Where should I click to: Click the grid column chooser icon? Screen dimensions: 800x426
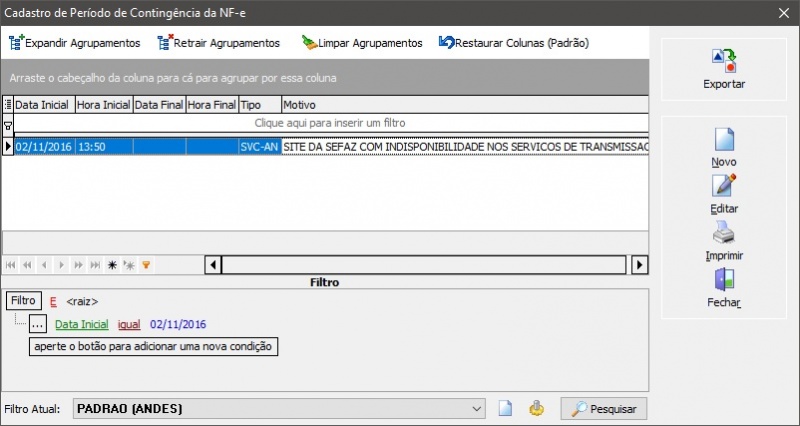click(x=8, y=105)
